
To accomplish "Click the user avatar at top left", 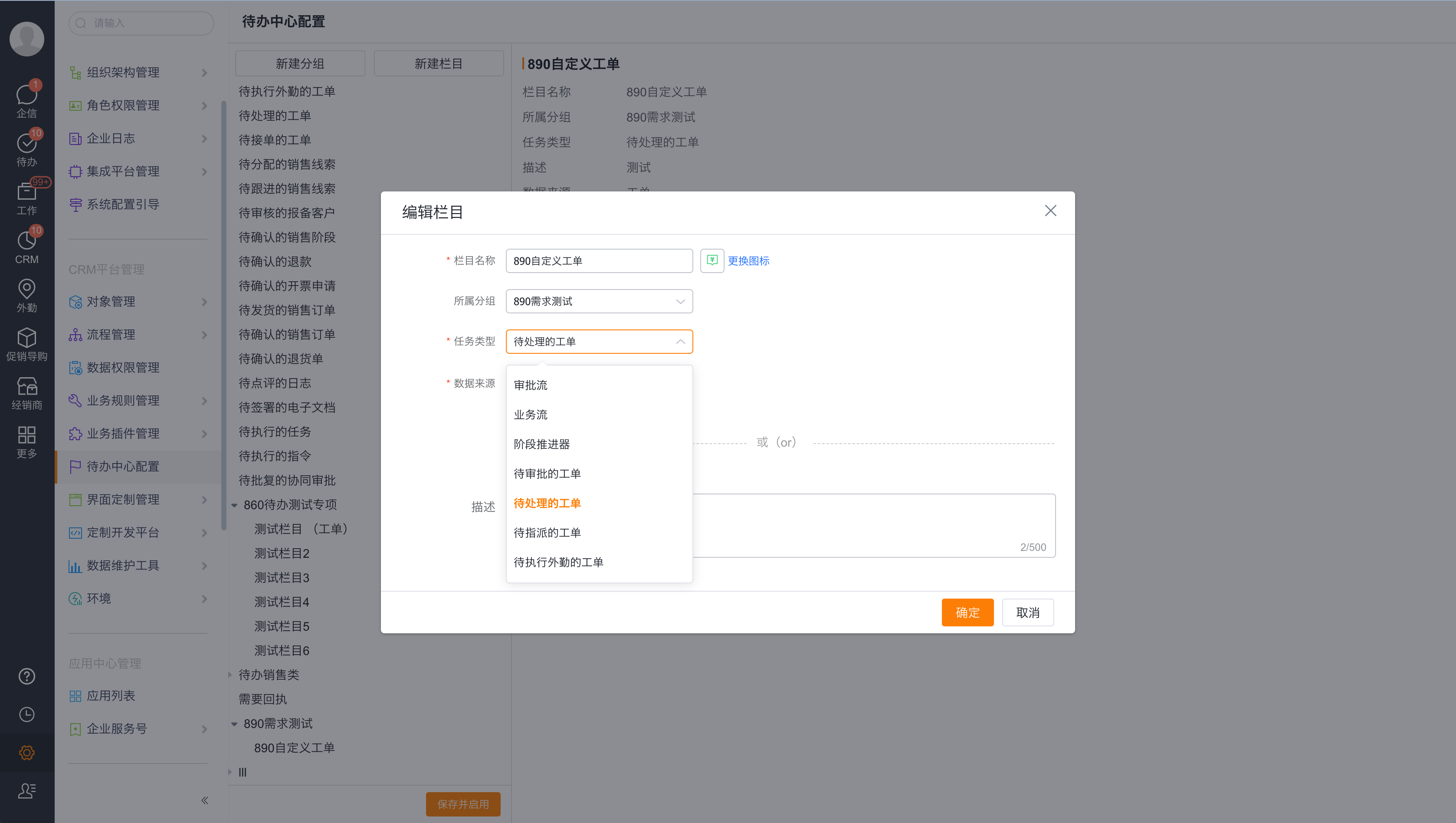I will (26, 39).
